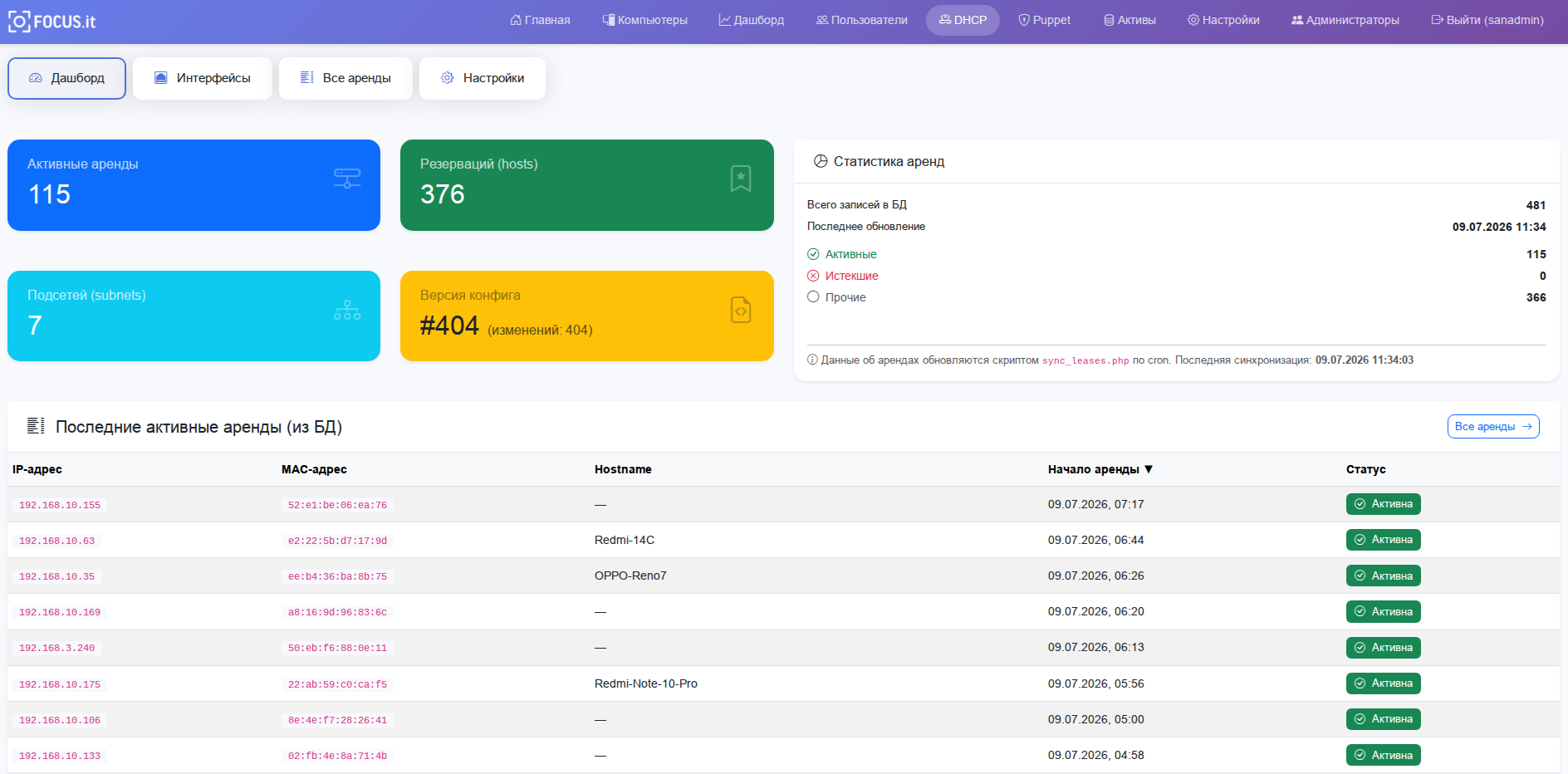Switch to the Интерфейсы tab
The image size is (1568, 774).
point(203,78)
